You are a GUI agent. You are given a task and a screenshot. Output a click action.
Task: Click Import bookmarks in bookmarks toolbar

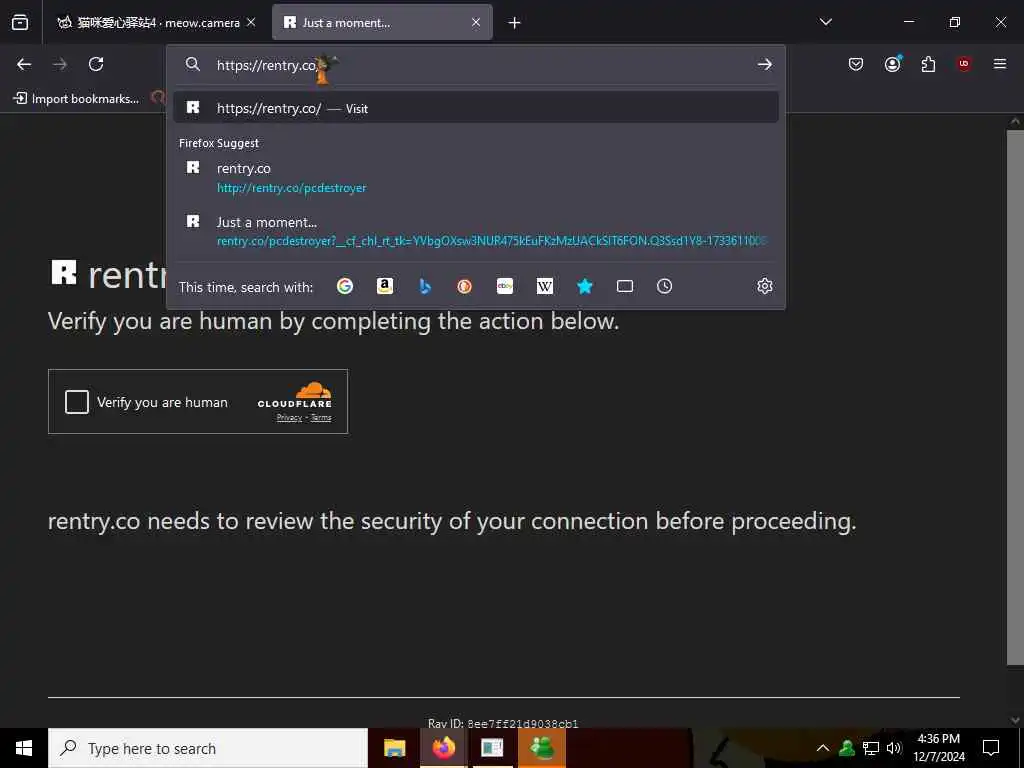pyautogui.click(x=76, y=99)
